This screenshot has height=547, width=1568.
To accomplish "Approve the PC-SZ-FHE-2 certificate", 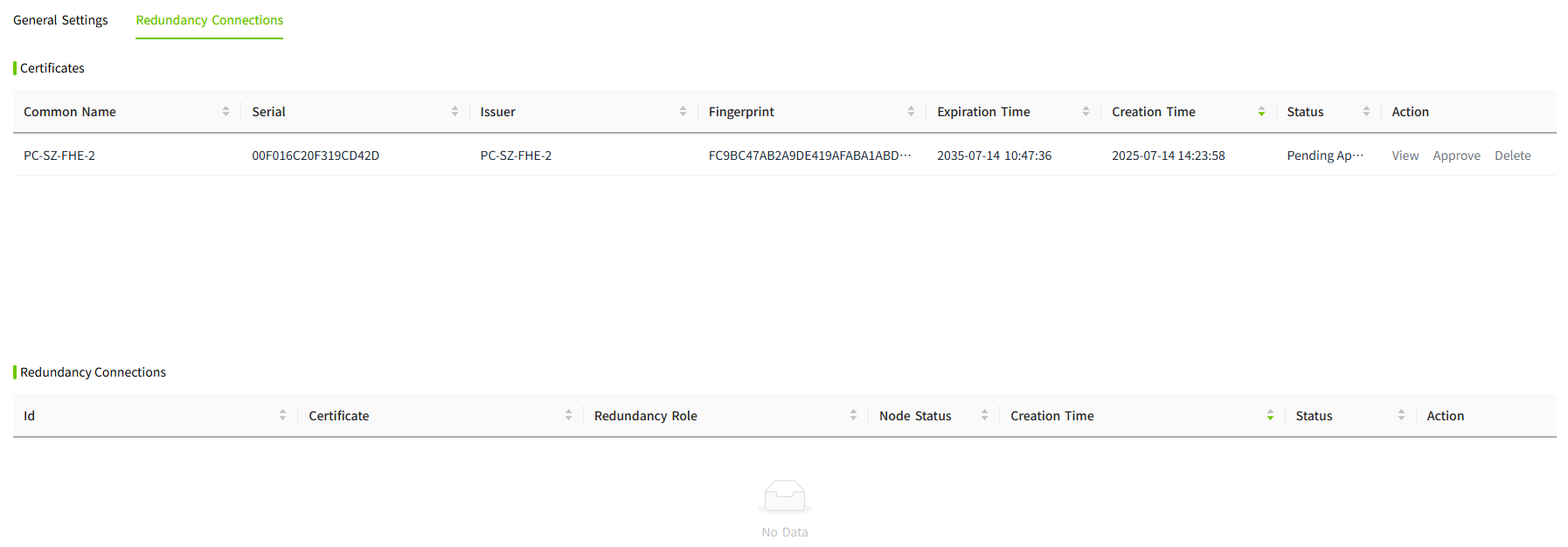I will click(1456, 156).
